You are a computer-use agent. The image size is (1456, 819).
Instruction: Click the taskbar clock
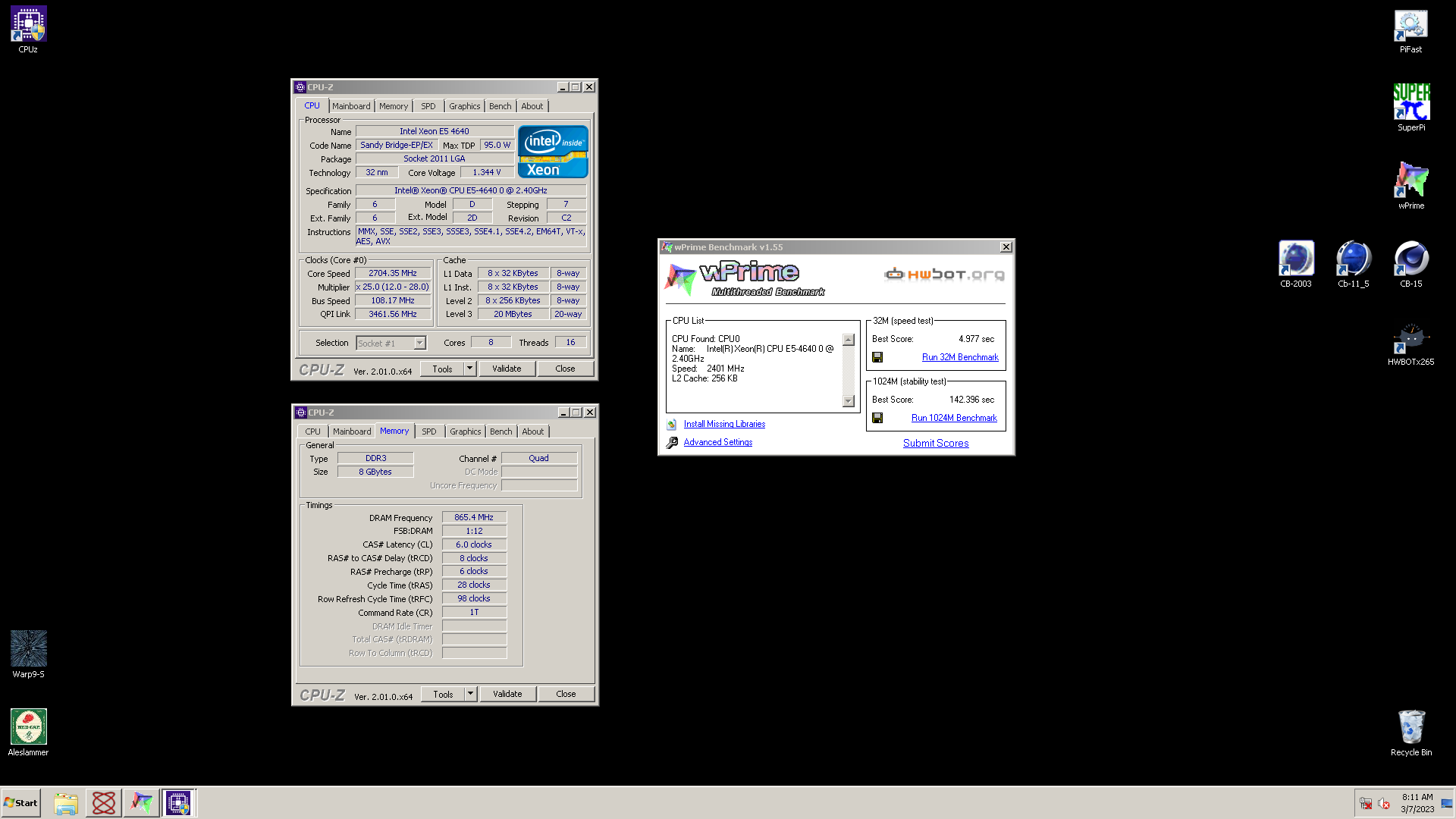[x=1417, y=803]
